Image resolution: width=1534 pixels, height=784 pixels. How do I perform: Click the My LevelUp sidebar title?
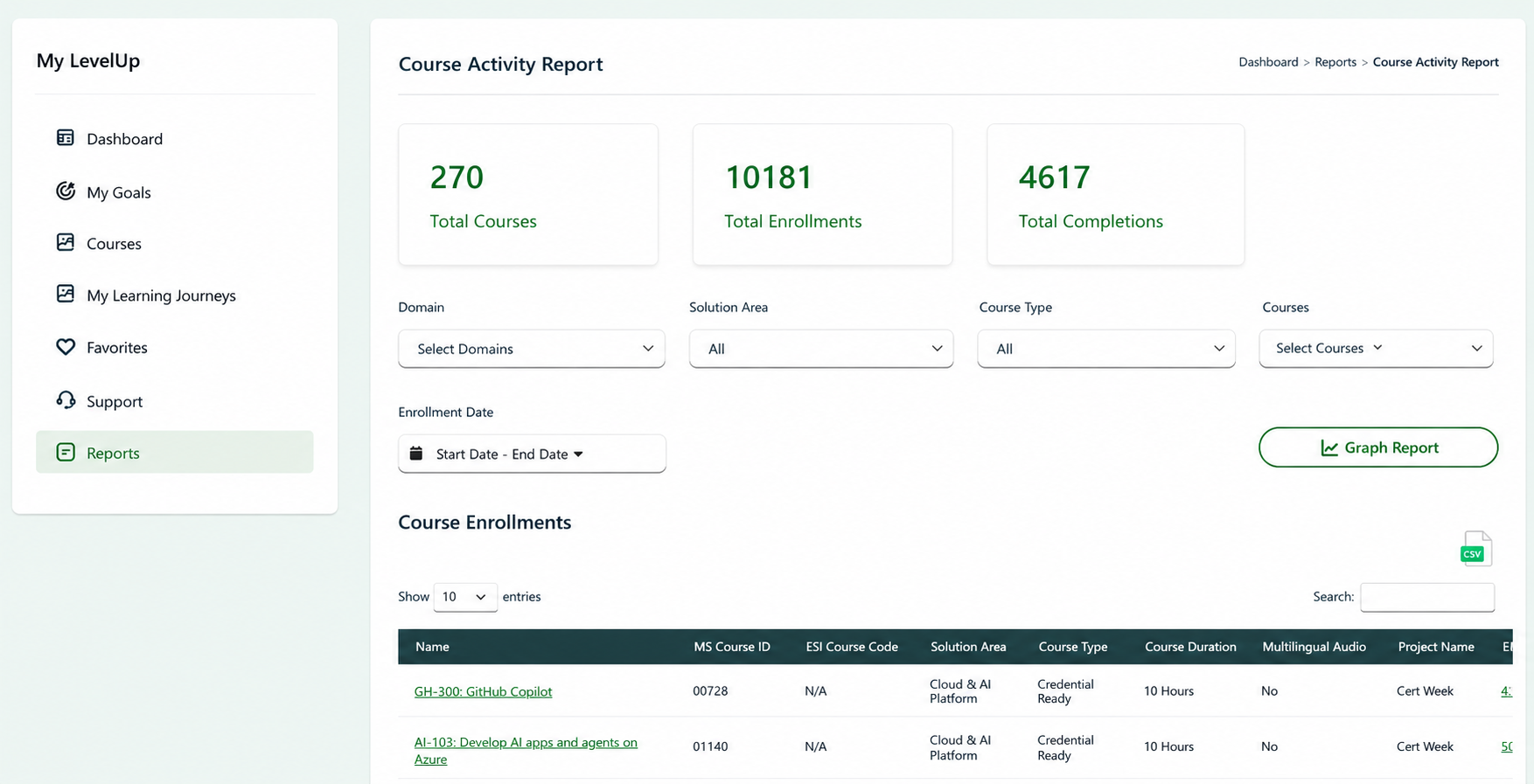click(x=88, y=60)
